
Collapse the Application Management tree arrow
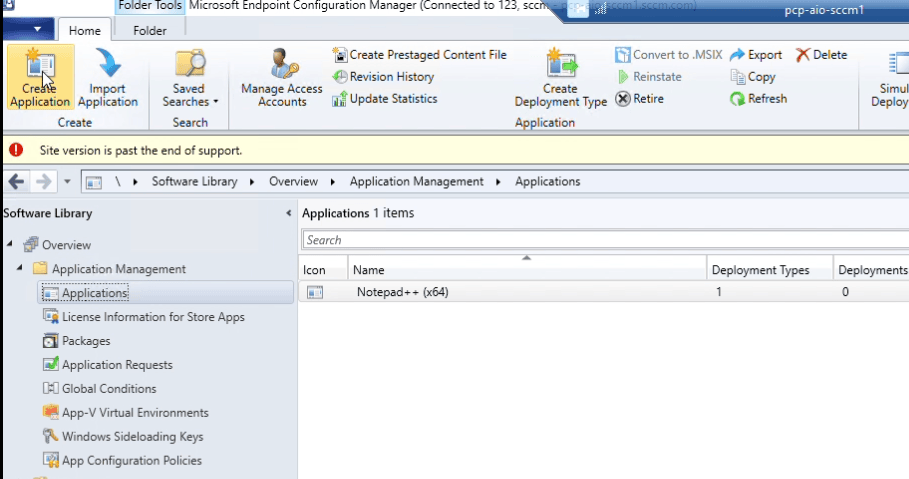20,268
